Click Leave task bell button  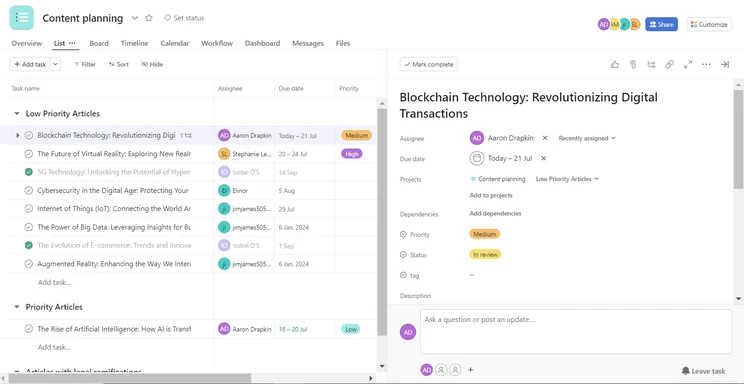[704, 371]
